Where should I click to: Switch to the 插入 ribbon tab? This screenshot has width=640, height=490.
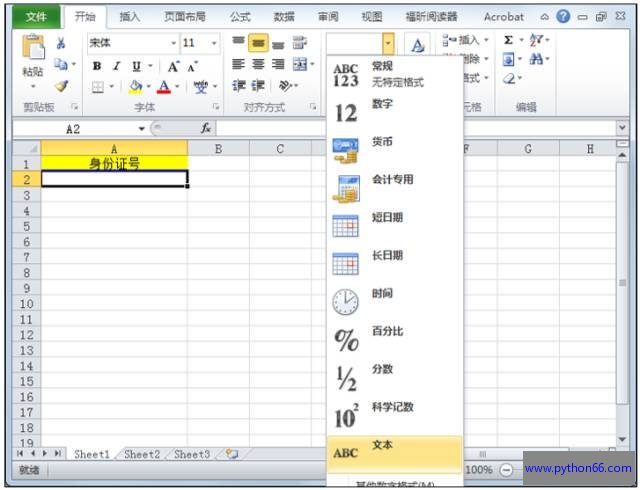[130, 16]
